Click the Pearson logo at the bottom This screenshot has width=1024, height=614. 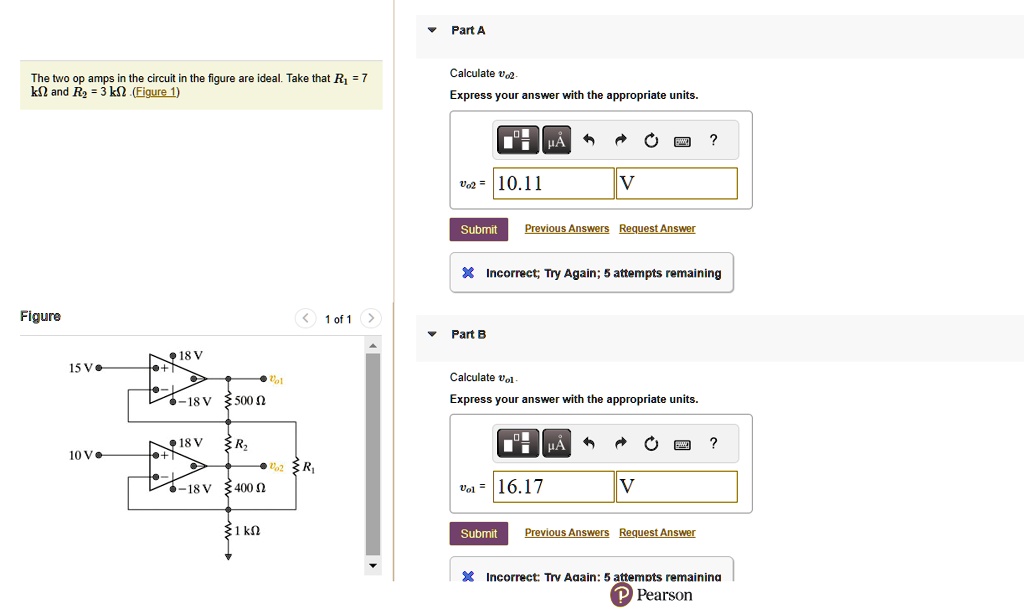point(651,594)
